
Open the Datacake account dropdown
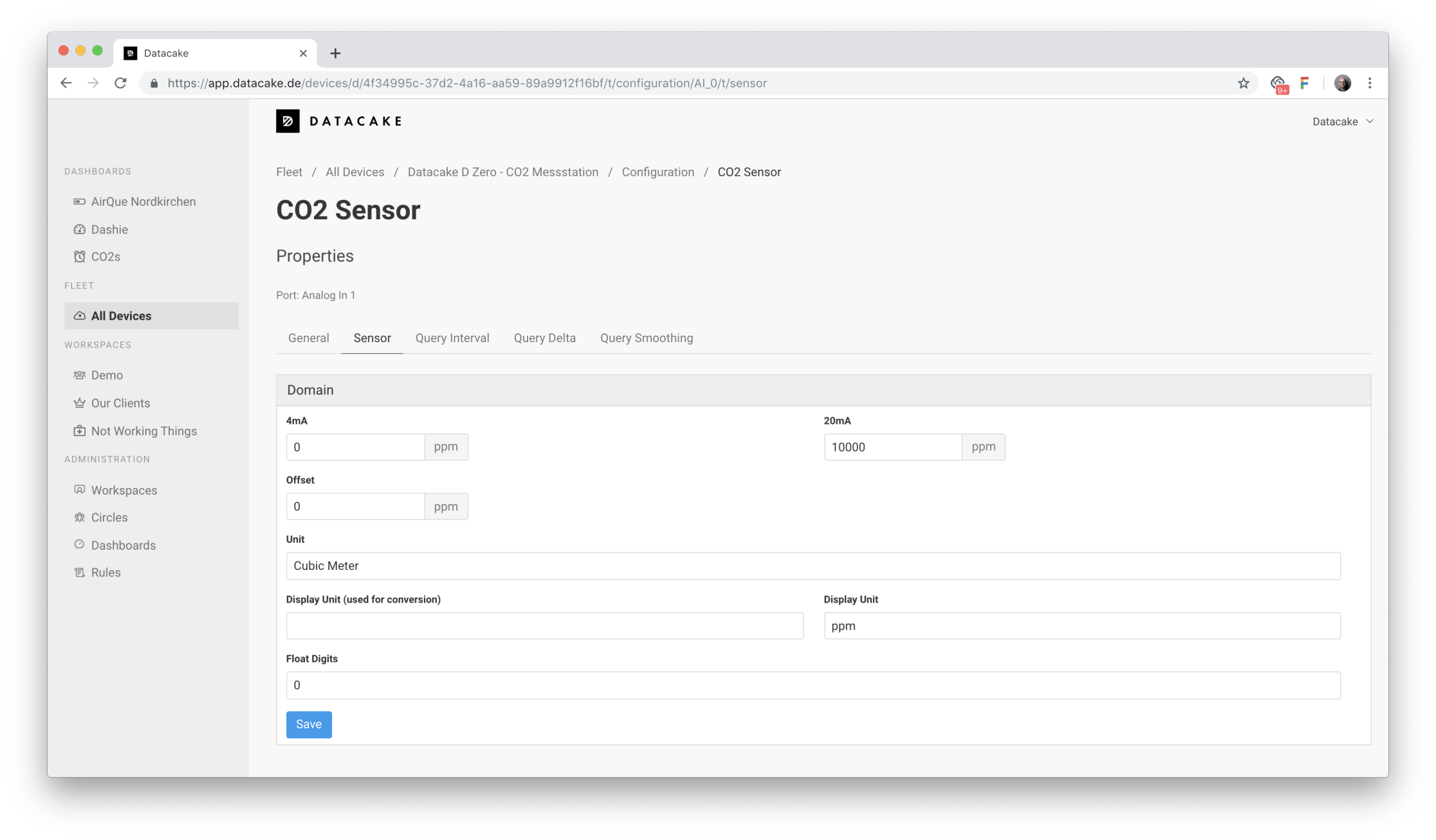(1342, 122)
